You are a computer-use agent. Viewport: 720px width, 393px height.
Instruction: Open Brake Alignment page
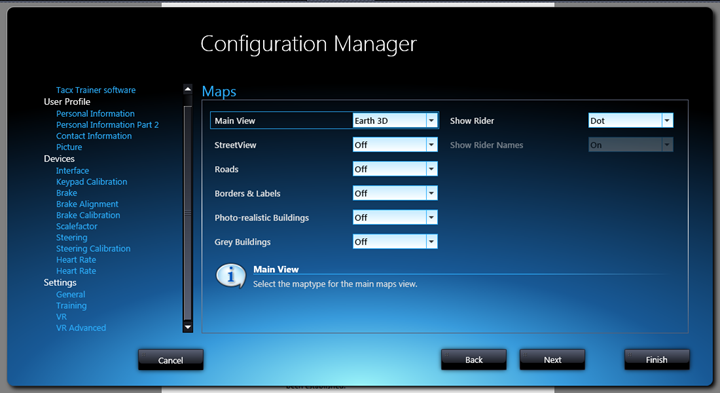point(87,204)
